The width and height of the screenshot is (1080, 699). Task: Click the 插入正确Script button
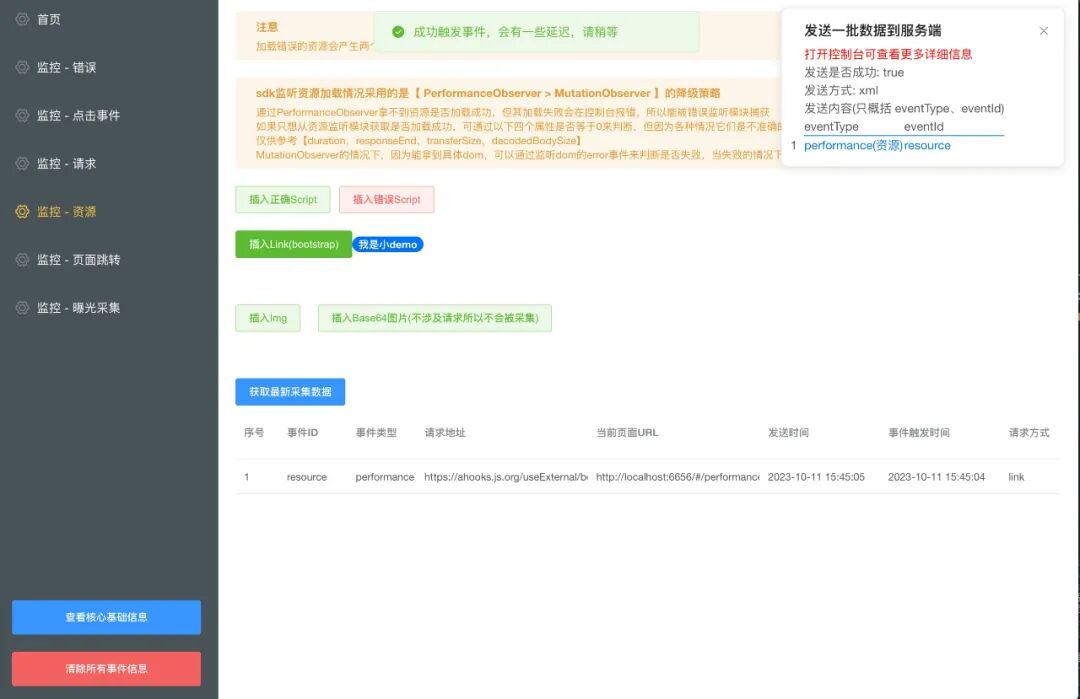(x=283, y=199)
